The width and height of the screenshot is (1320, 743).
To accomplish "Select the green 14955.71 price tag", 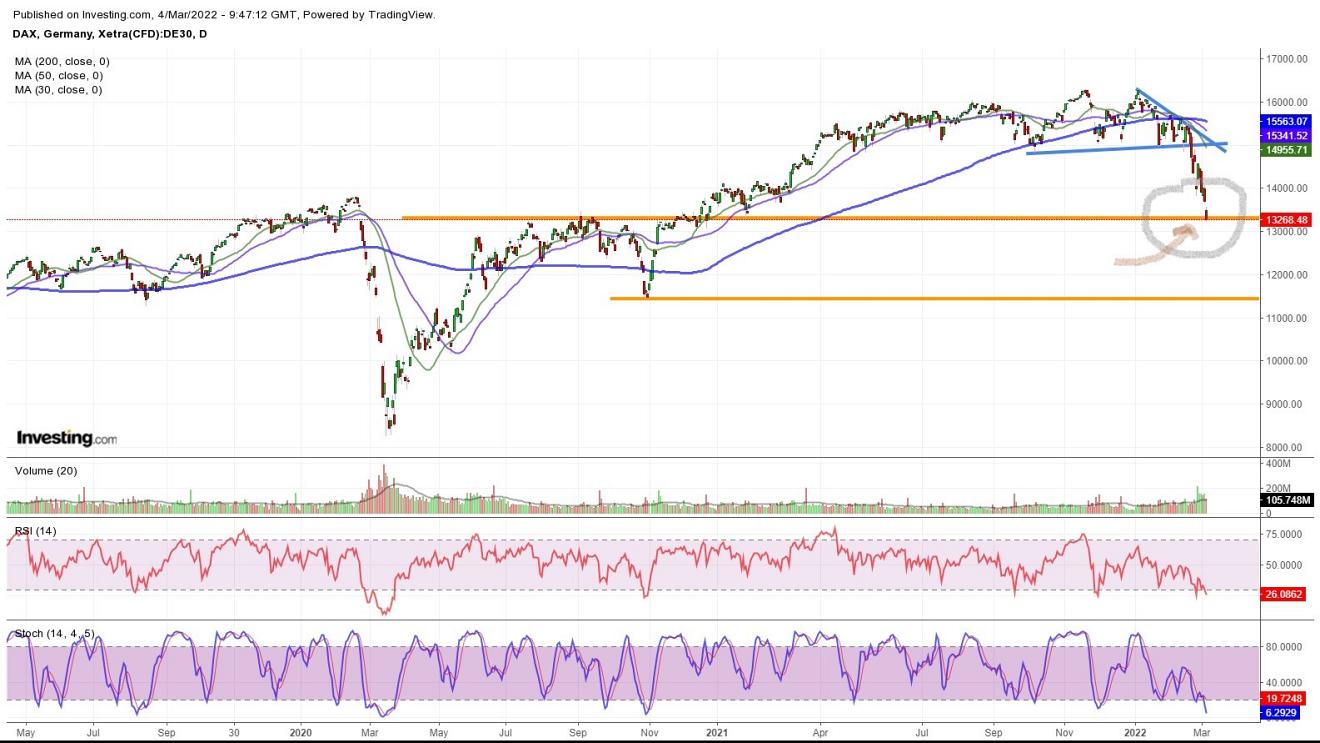I will (x=1286, y=150).
